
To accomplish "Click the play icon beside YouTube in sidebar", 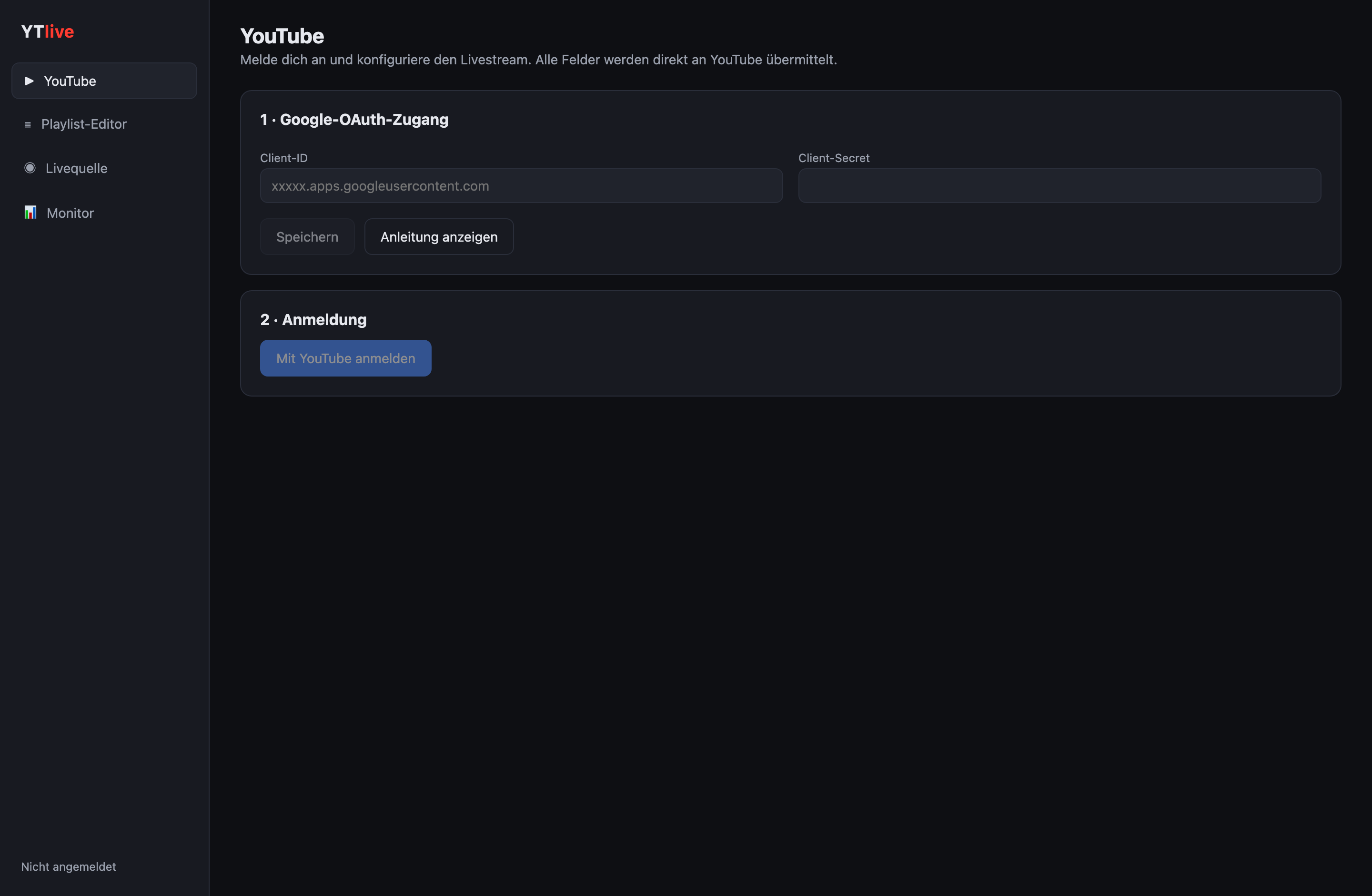I will 30,81.
